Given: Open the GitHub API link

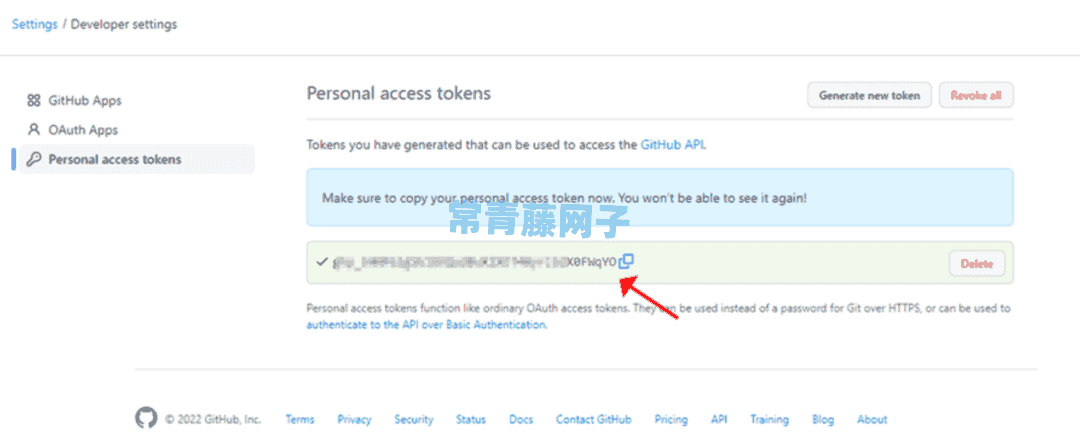Looking at the screenshot, I should tap(672, 145).
